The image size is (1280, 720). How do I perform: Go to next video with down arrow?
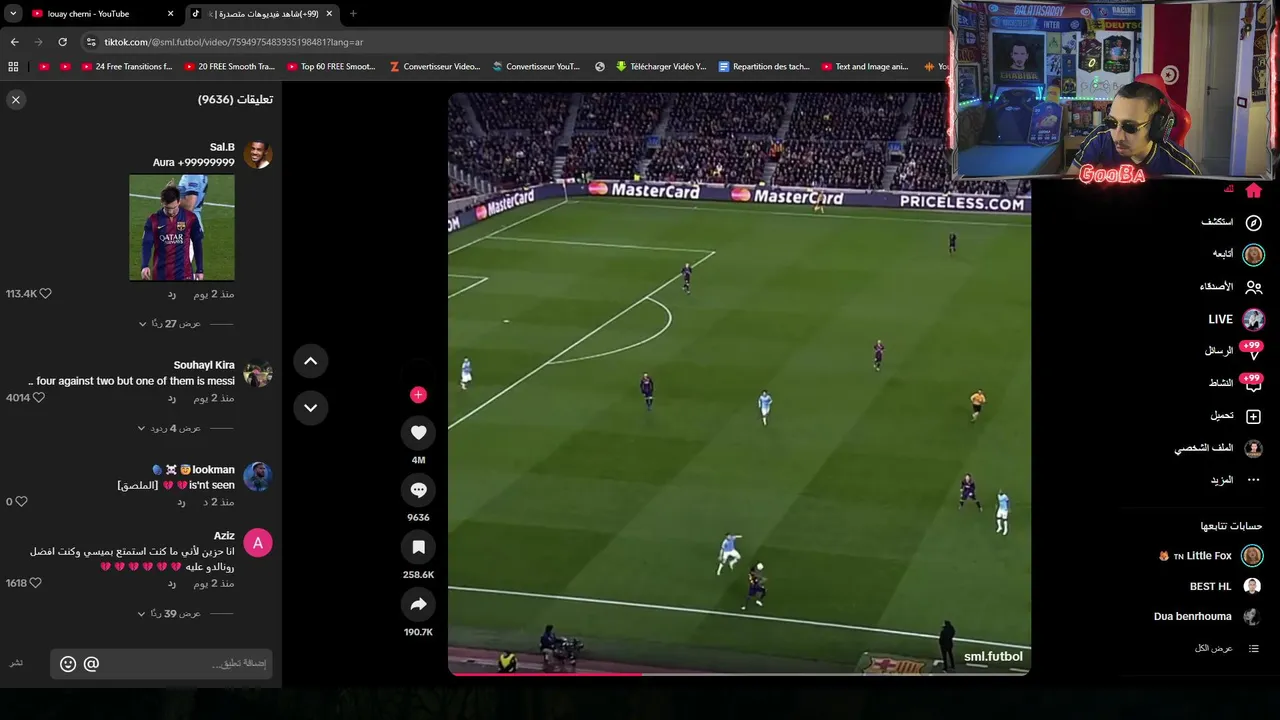coord(310,408)
